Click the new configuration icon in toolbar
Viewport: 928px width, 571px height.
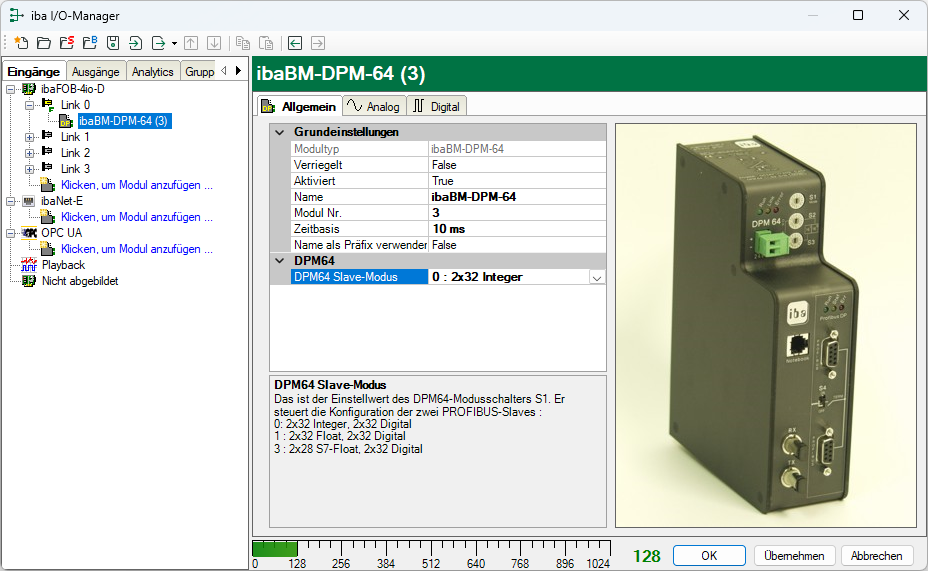(21, 43)
